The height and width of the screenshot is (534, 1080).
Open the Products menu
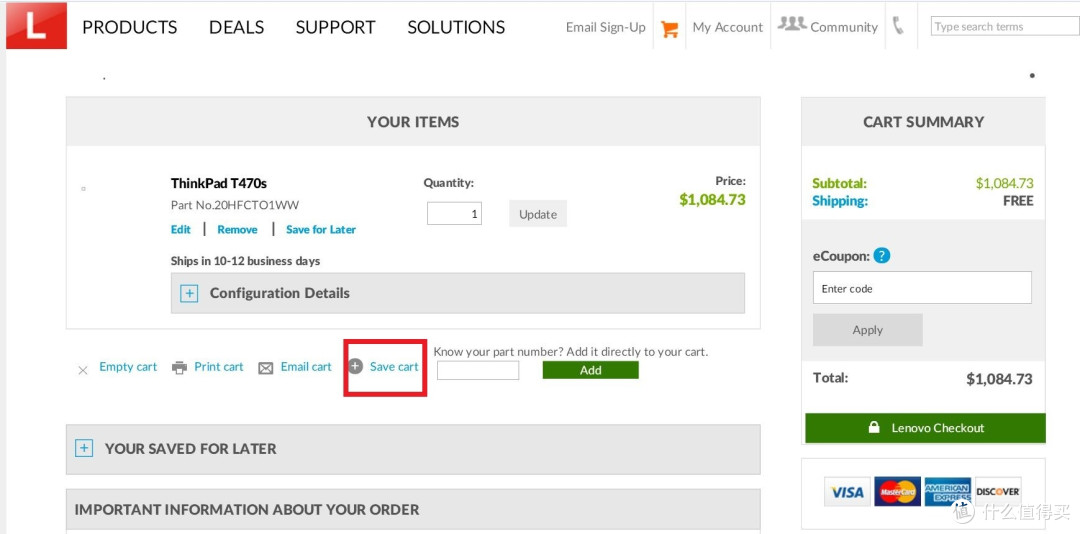click(x=130, y=27)
